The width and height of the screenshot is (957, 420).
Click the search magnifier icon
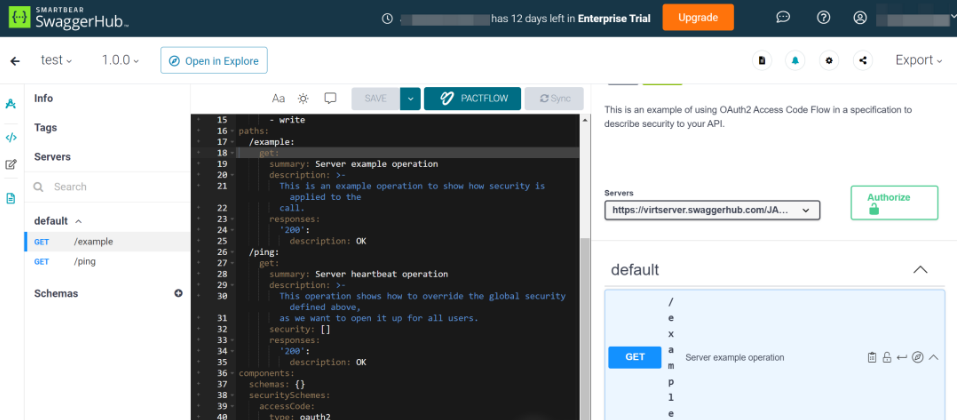(x=38, y=187)
